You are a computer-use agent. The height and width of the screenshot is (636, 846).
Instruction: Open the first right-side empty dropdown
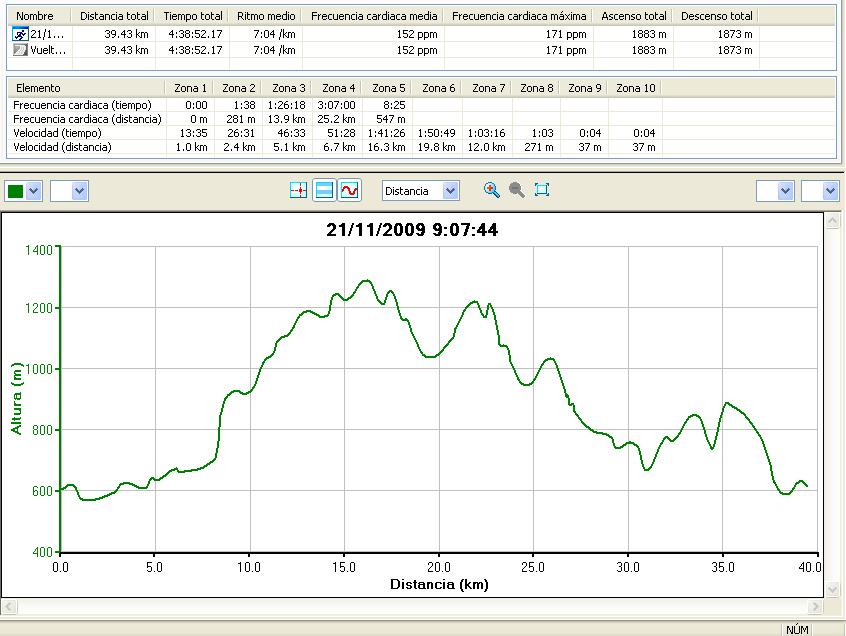[785, 191]
